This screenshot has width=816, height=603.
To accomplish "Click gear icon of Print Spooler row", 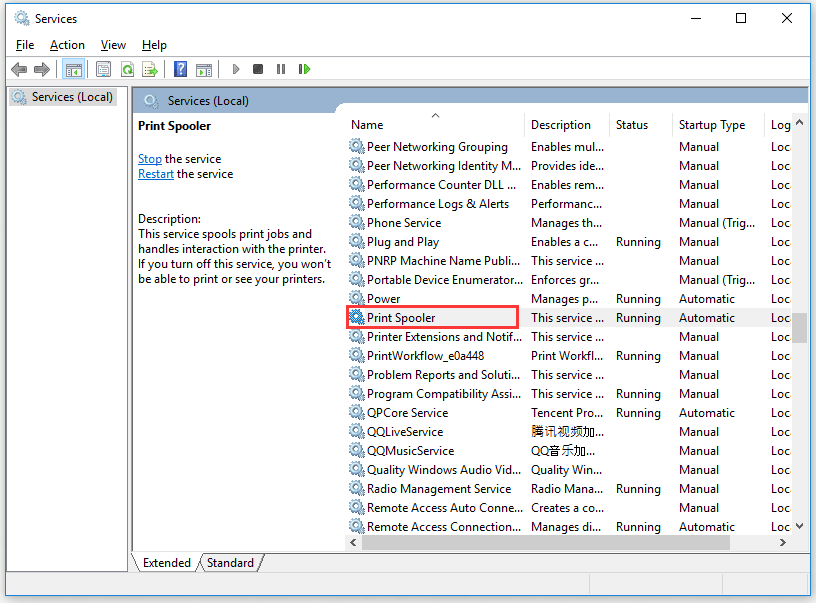I will 356,317.
